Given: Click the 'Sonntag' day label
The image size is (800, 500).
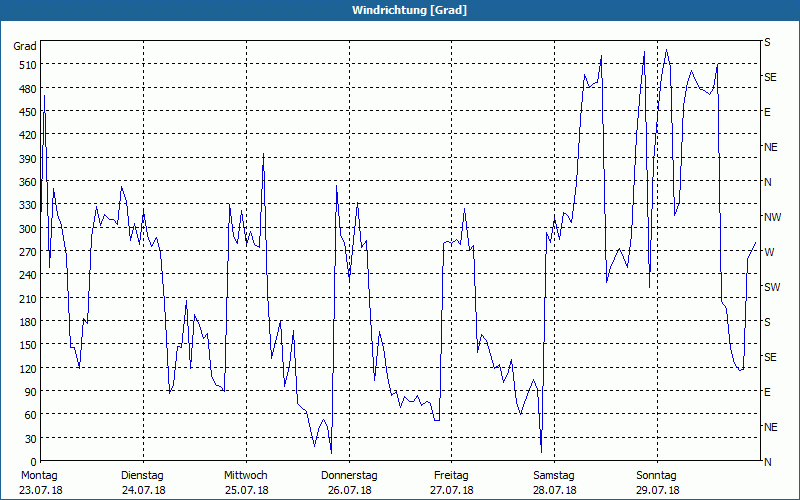Looking at the screenshot, I should [657, 476].
